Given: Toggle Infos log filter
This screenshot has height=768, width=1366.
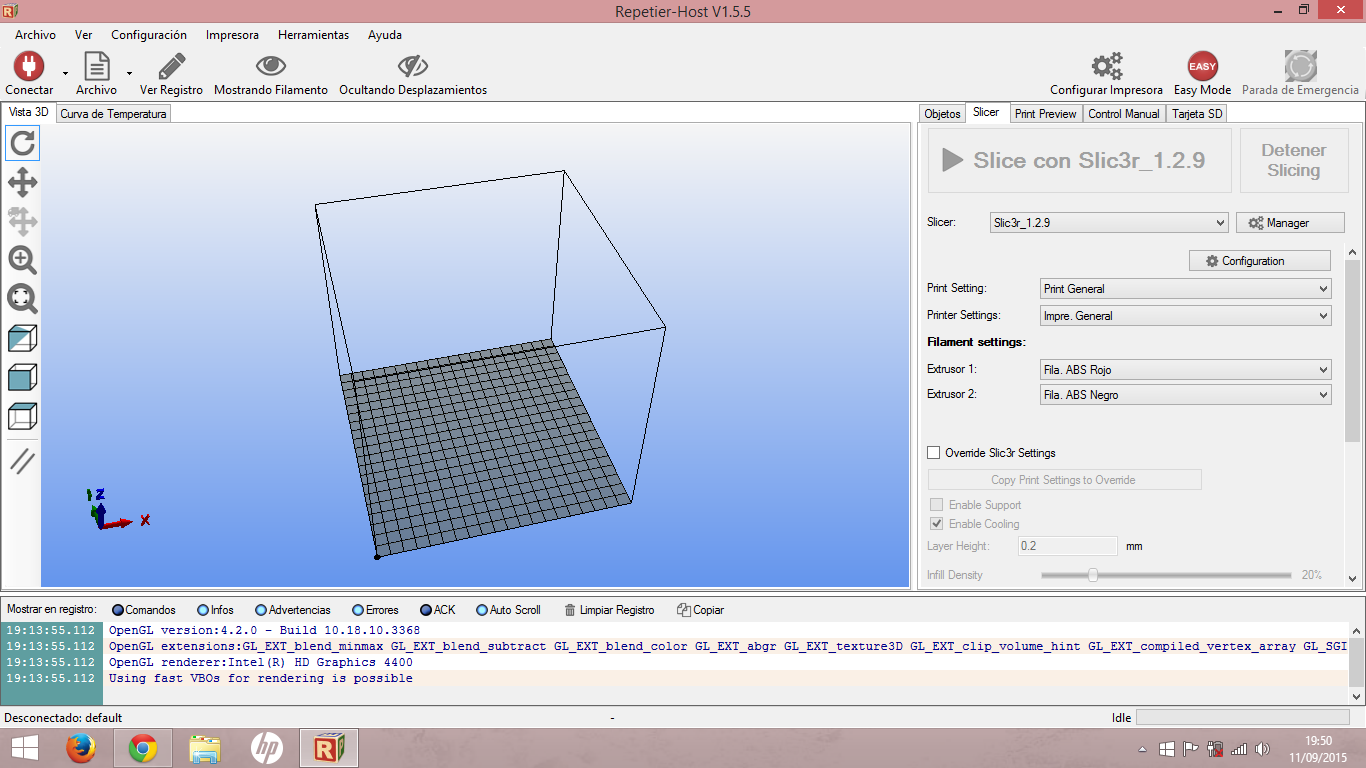Looking at the screenshot, I should [x=215, y=610].
